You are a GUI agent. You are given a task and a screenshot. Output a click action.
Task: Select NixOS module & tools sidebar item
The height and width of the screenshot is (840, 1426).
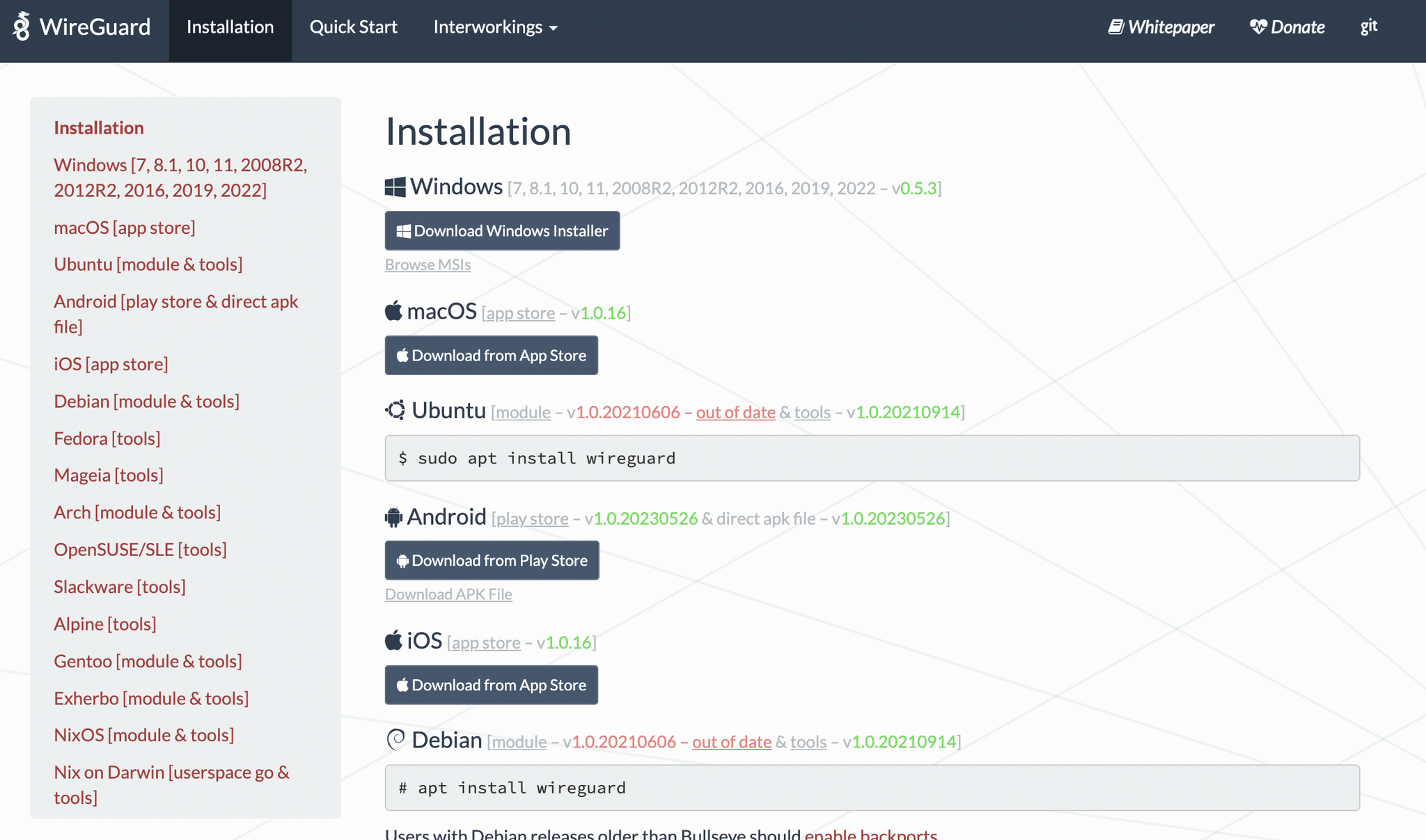(x=144, y=735)
